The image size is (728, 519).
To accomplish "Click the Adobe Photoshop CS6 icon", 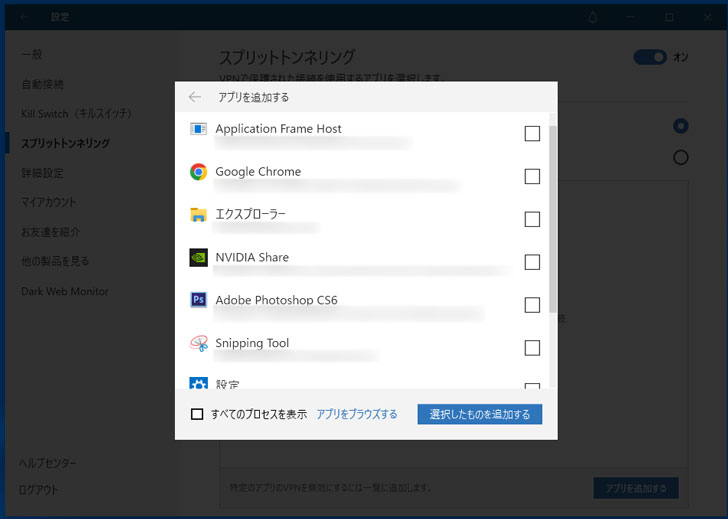I will [x=198, y=300].
